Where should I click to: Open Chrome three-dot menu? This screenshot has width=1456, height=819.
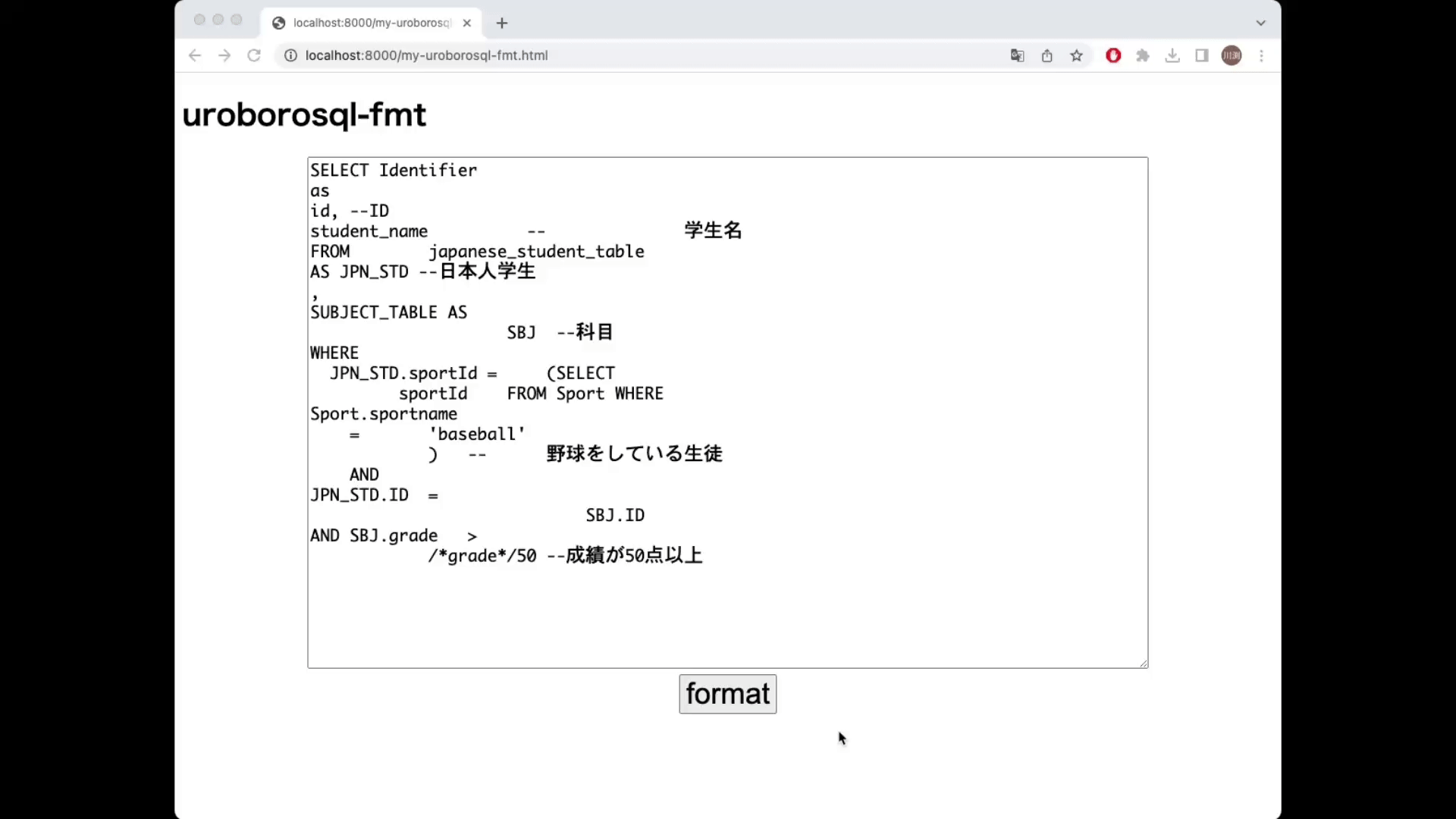1261,55
